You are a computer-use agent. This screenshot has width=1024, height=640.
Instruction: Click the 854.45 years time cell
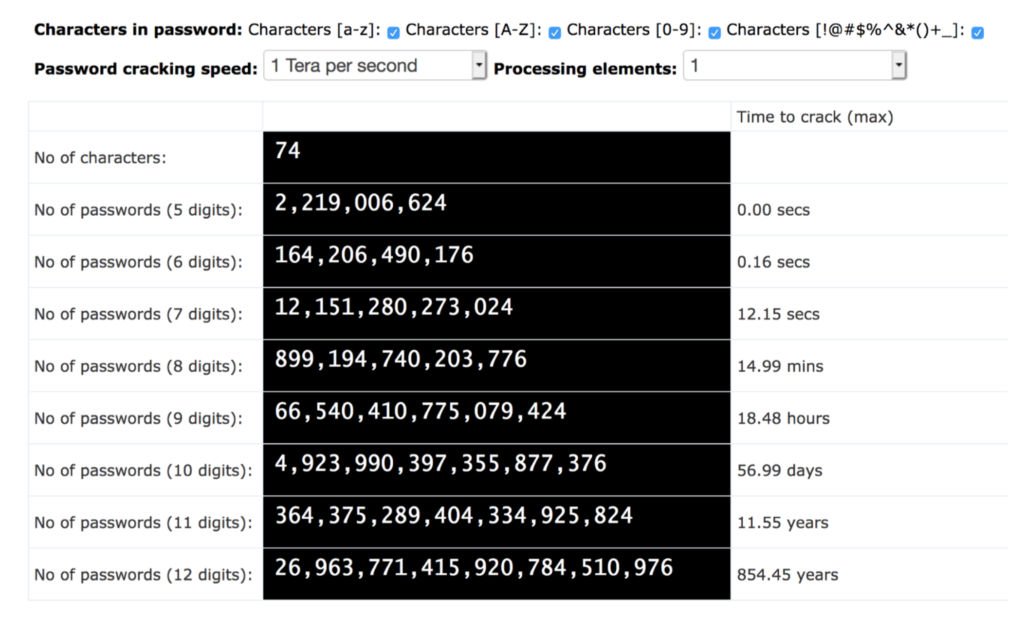click(x=787, y=575)
